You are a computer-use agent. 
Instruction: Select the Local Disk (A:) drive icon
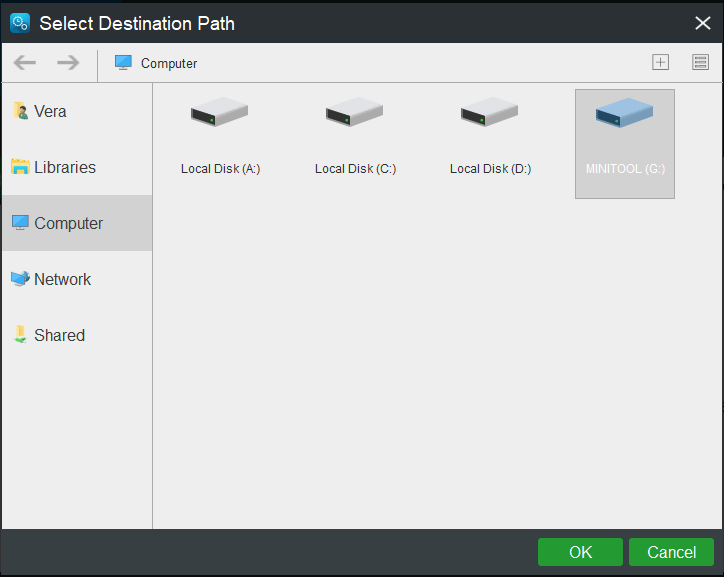tap(219, 112)
